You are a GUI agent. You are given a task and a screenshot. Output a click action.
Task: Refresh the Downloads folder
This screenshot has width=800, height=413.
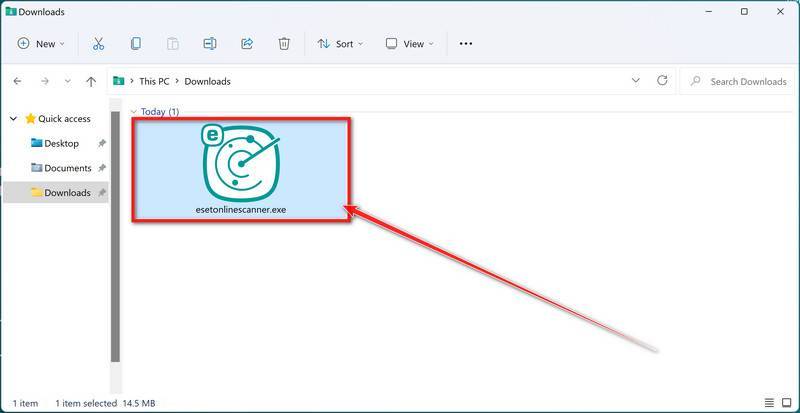tap(662, 81)
